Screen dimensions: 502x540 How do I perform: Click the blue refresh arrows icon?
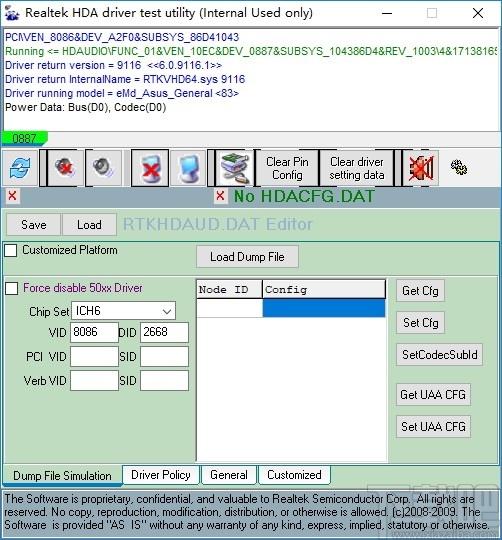point(20,168)
